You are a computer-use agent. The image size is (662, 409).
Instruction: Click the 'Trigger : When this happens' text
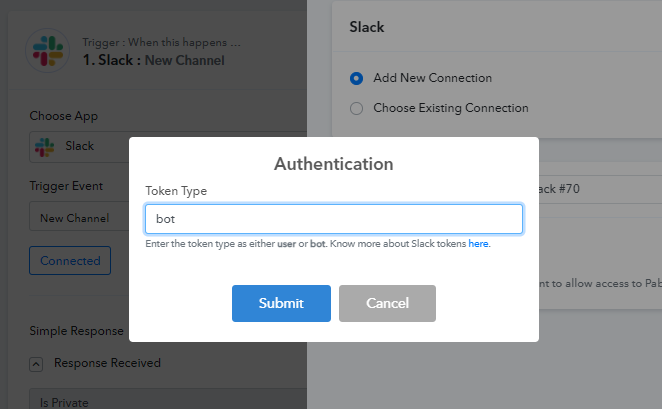point(161,42)
